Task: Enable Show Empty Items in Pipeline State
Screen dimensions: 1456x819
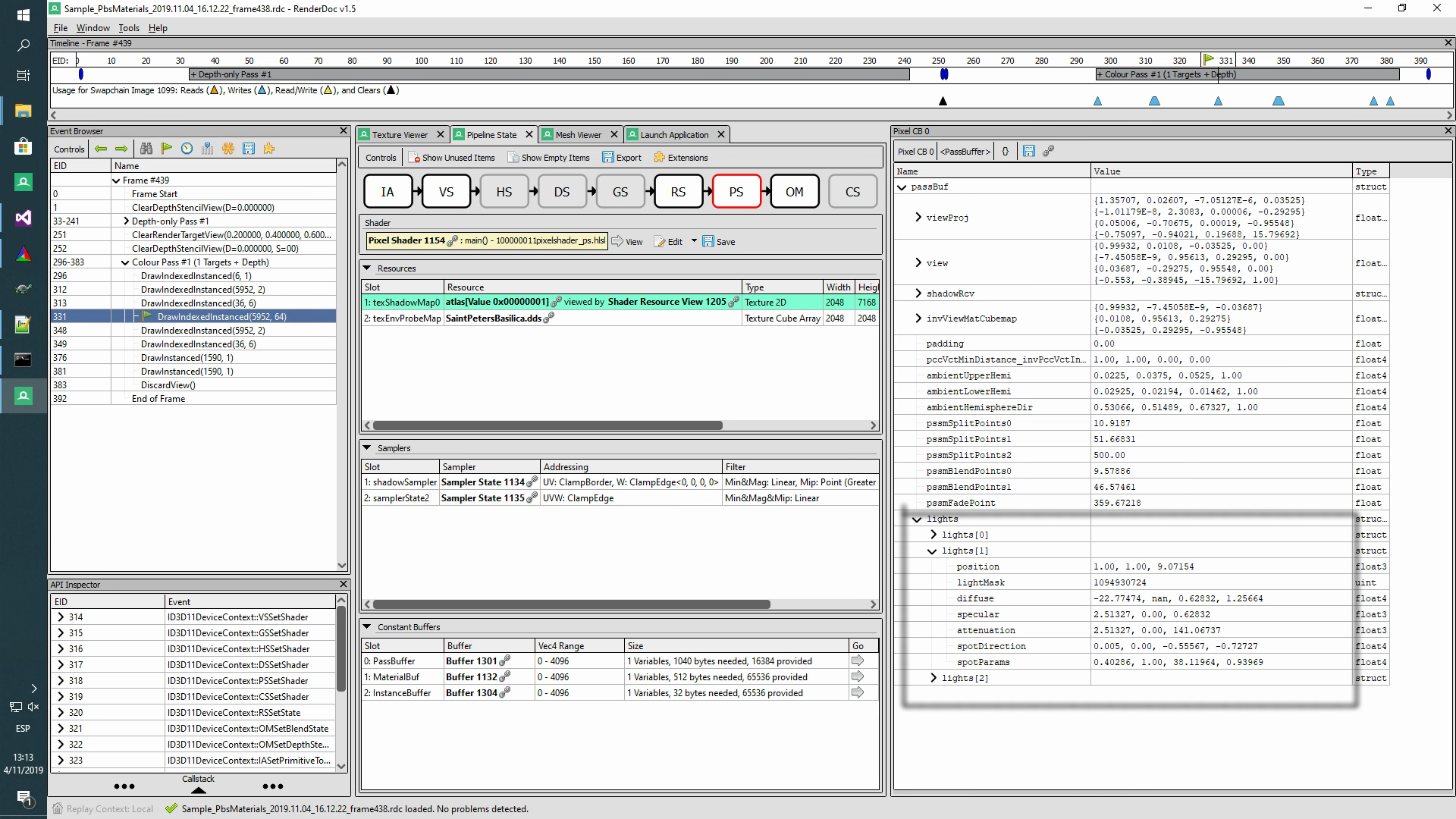Action: [549, 157]
